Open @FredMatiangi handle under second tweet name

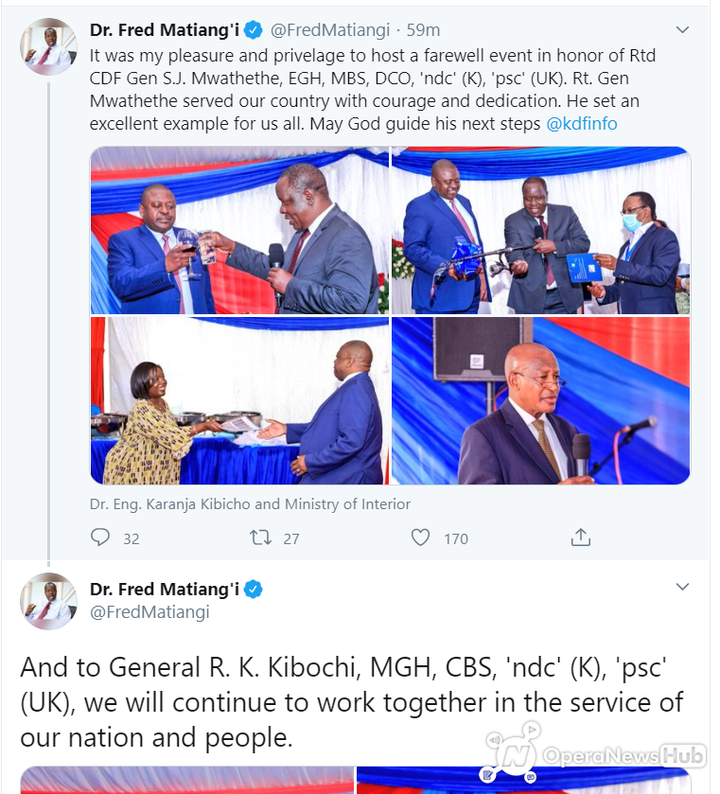coord(150,612)
